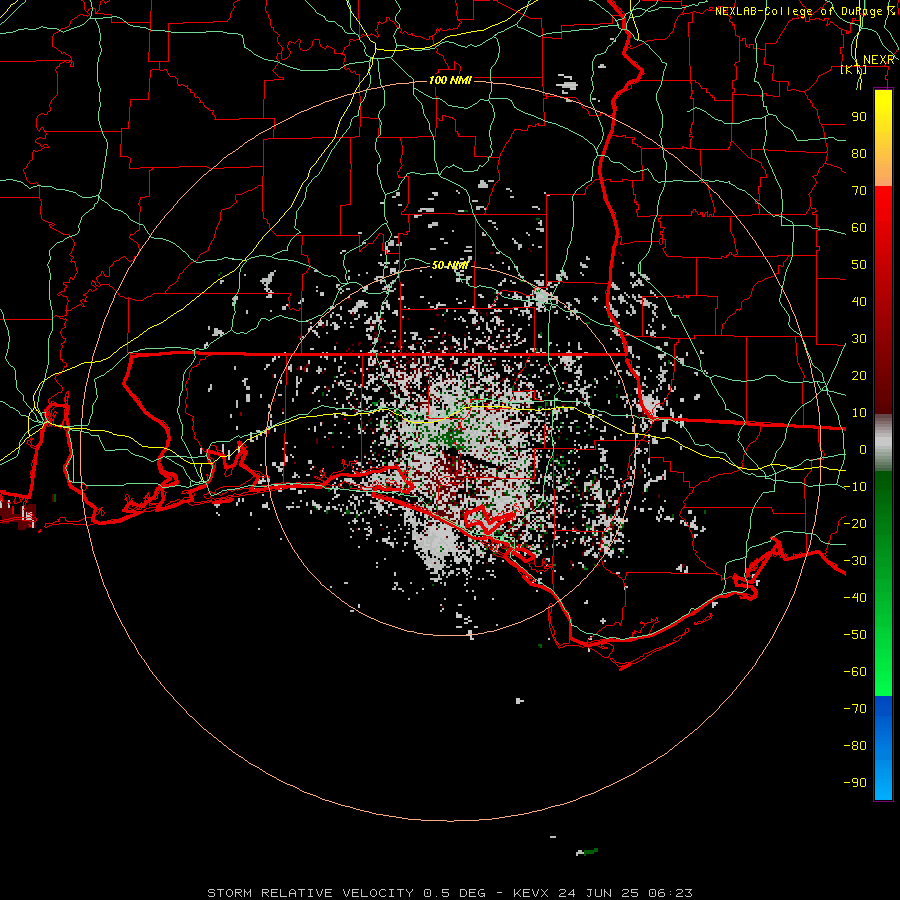The image size is (900, 900).
Task: Click the 0 knot scale label
Action: coord(863,449)
